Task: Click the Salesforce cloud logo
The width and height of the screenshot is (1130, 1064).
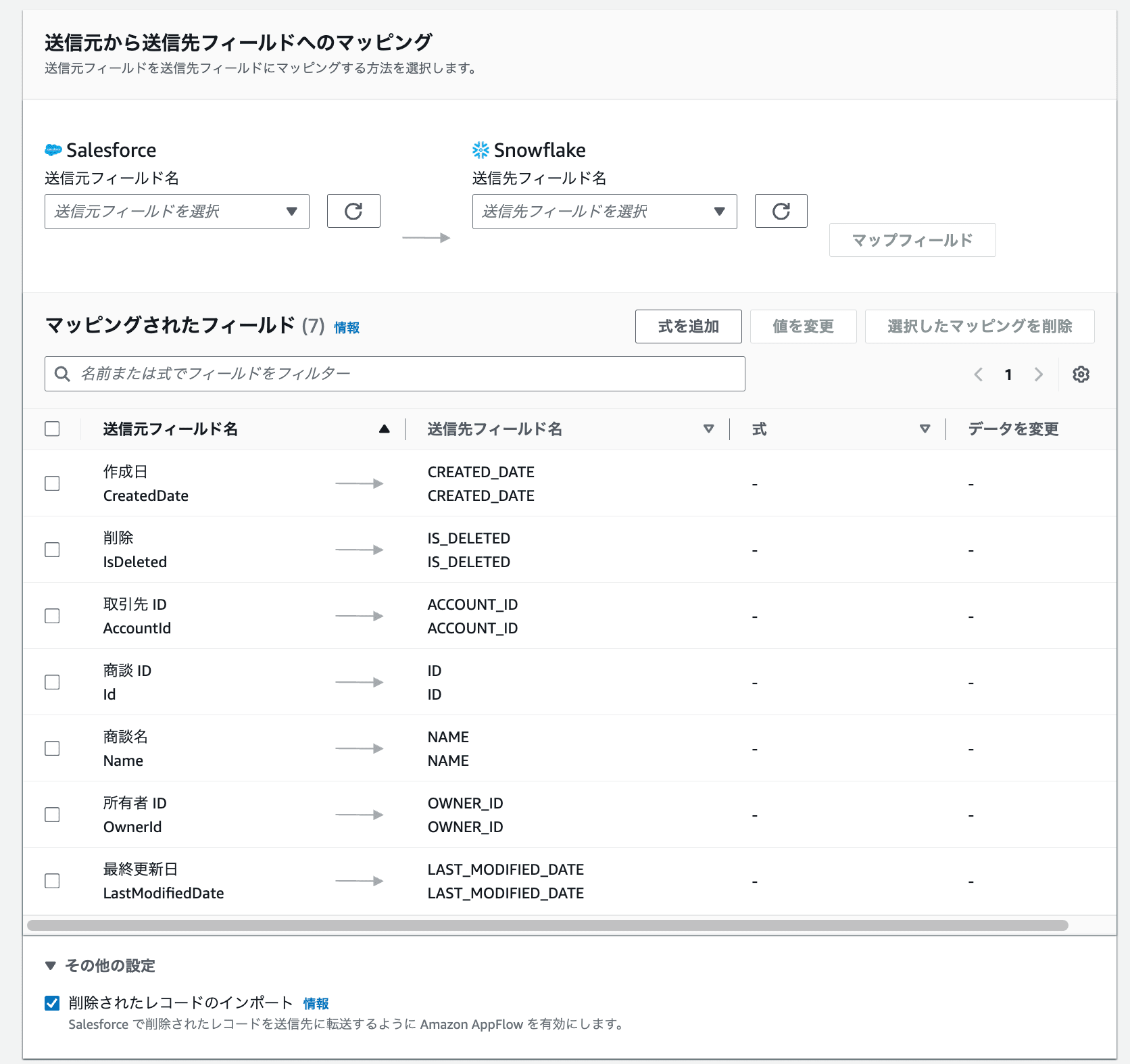Action: point(53,150)
